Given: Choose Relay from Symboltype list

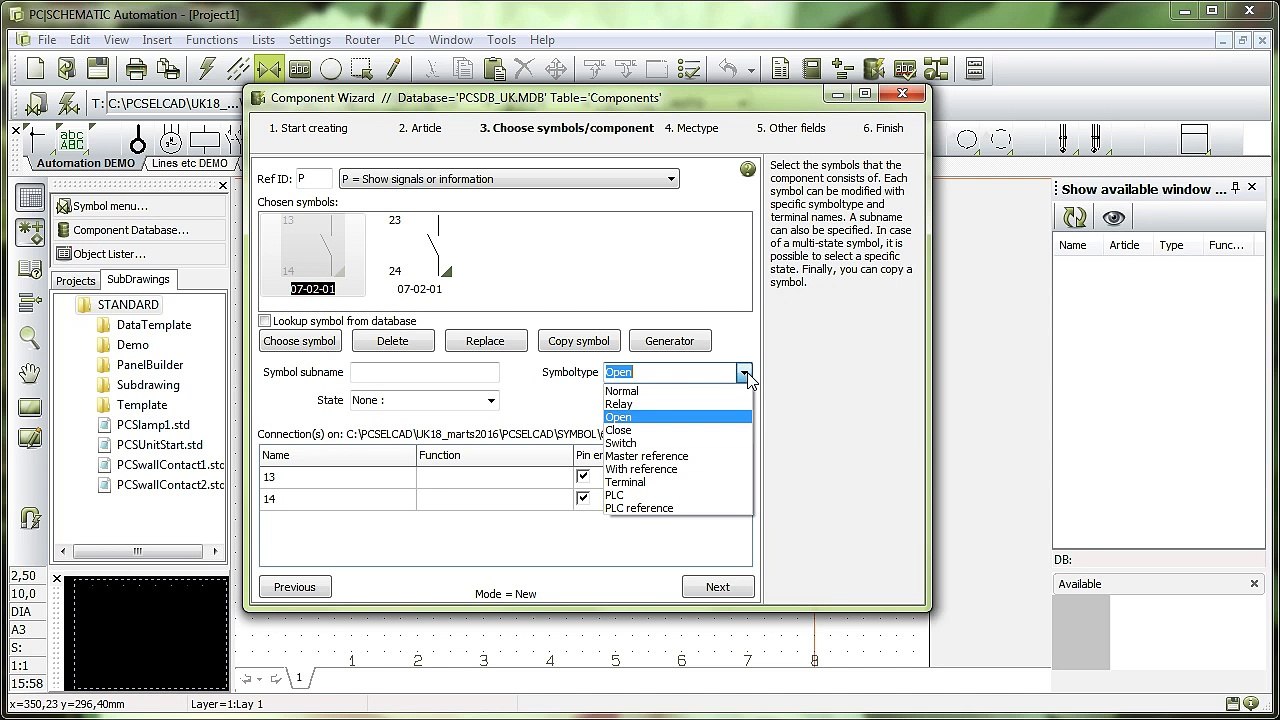Looking at the screenshot, I should [x=618, y=404].
